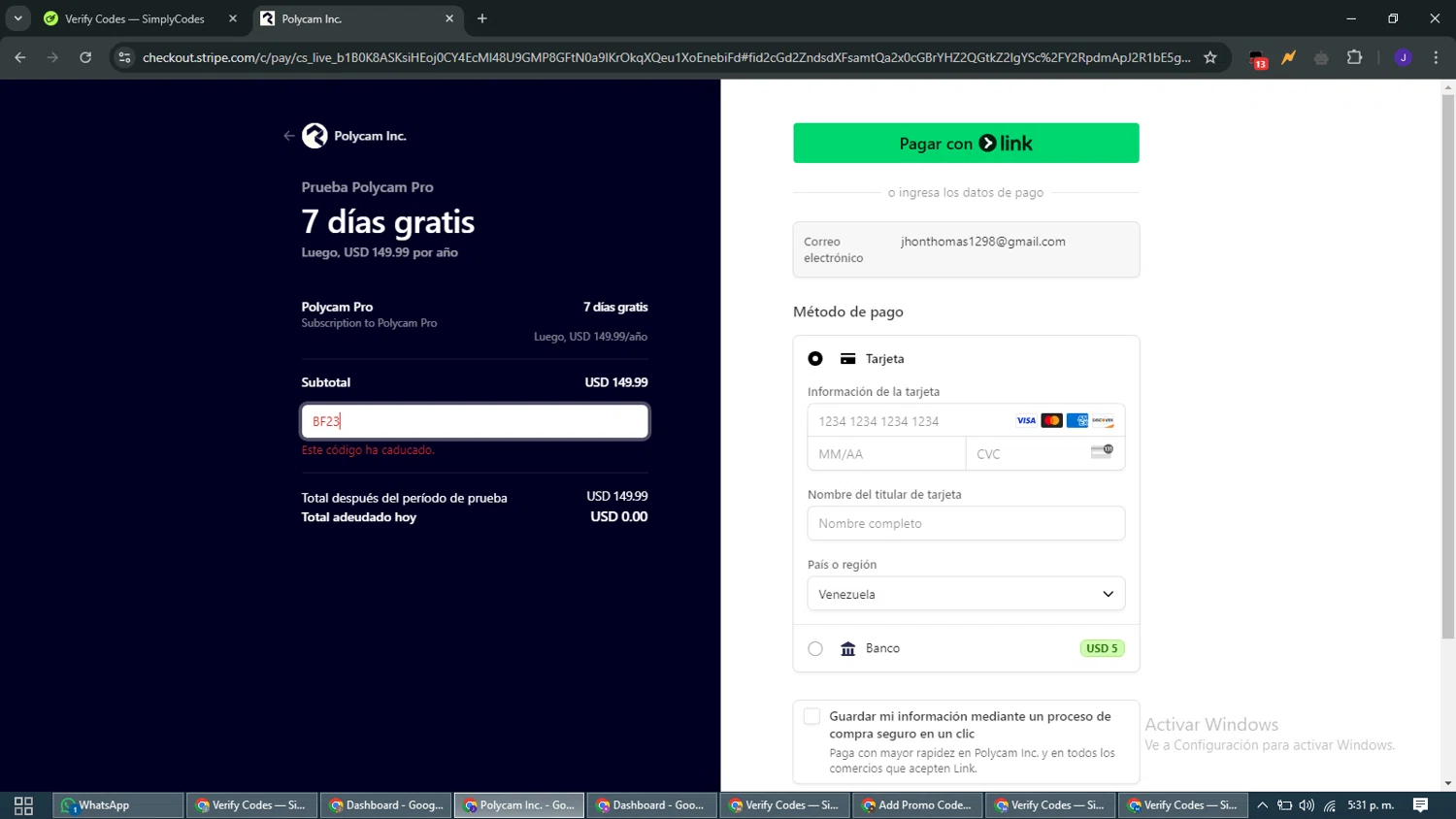The image size is (1456, 819).
Task: Click the Polycam logo icon
Action: (x=314, y=136)
